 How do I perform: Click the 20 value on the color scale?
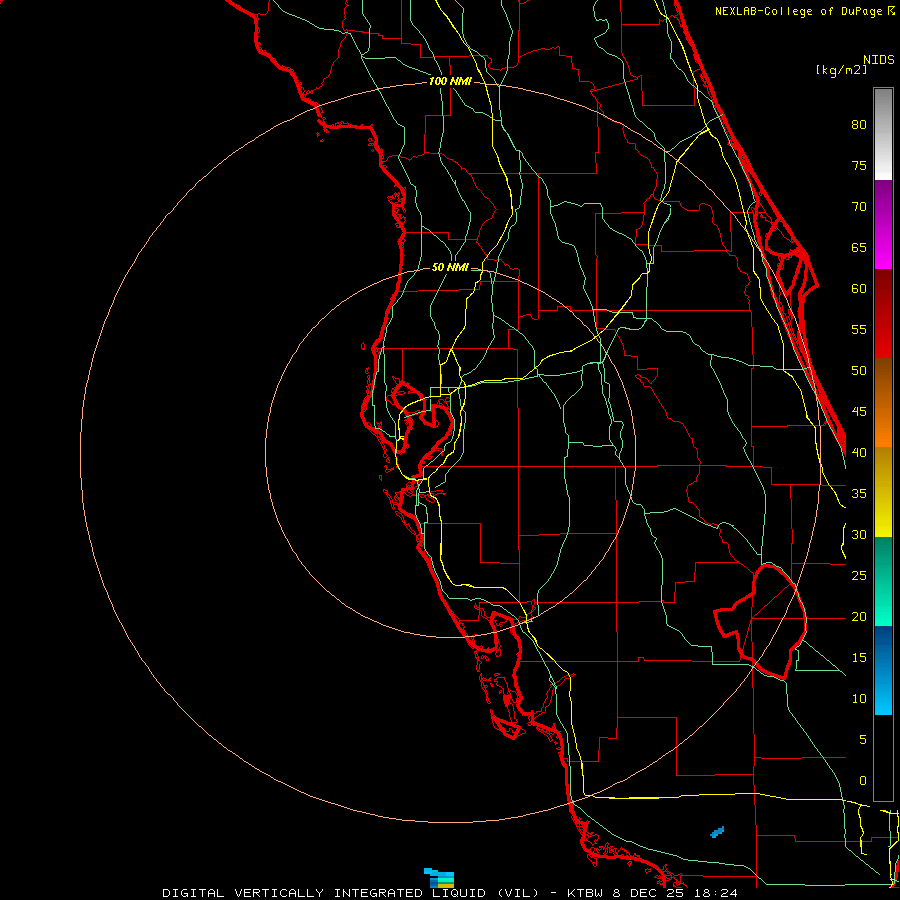859,617
